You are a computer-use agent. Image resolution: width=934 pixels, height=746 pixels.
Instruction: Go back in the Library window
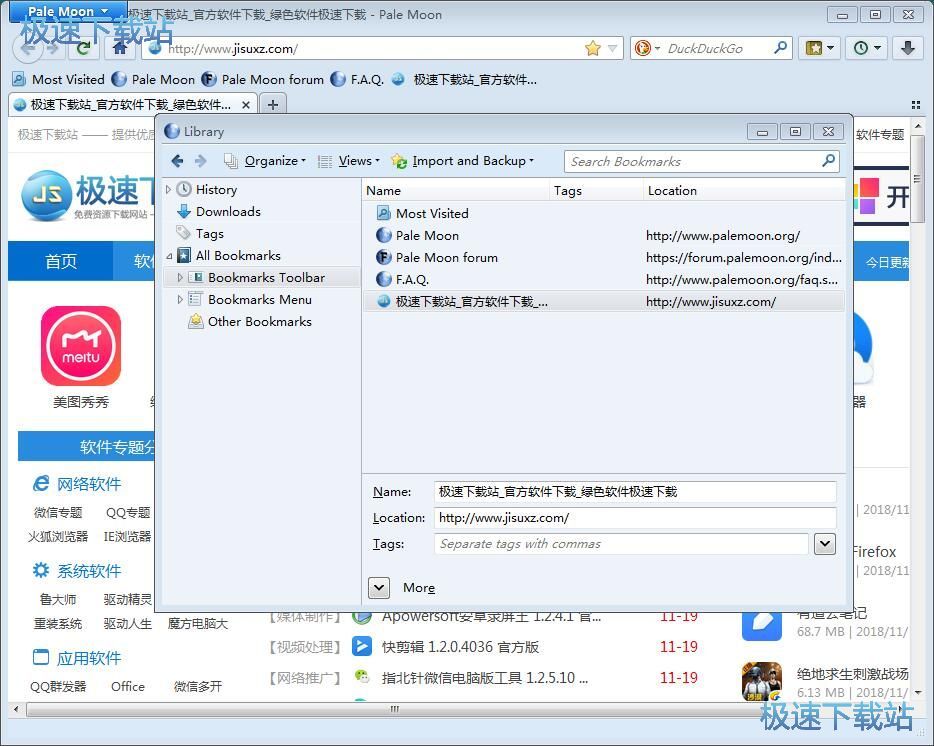tap(177, 161)
